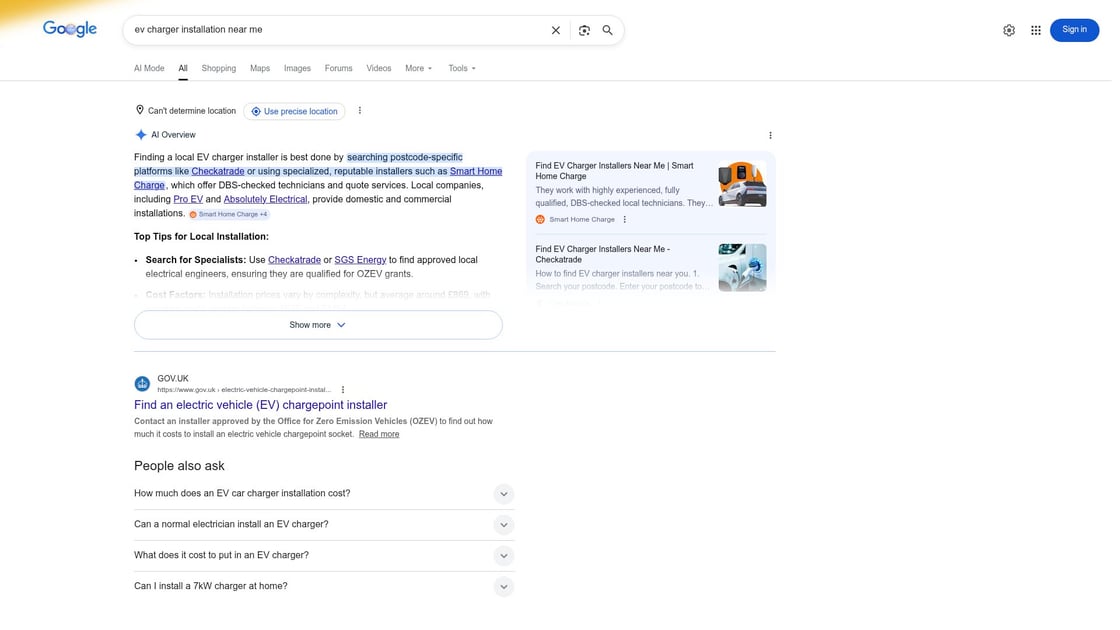Open SGS Energy link
This screenshot has height=630, width=1120.
pos(360,260)
